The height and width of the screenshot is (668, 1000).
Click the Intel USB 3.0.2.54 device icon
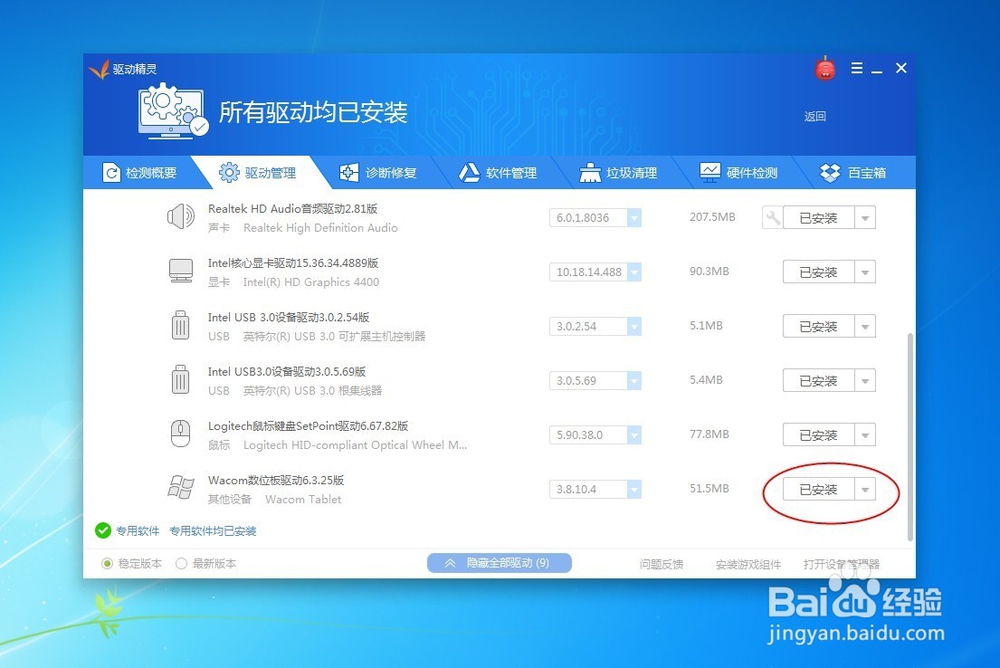click(x=180, y=325)
